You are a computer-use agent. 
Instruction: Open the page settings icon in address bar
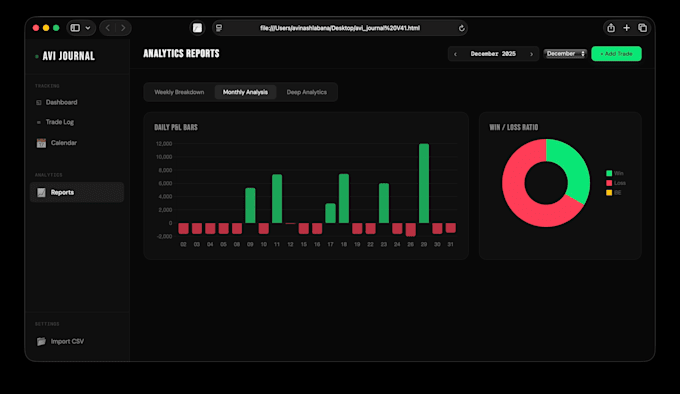(219, 28)
